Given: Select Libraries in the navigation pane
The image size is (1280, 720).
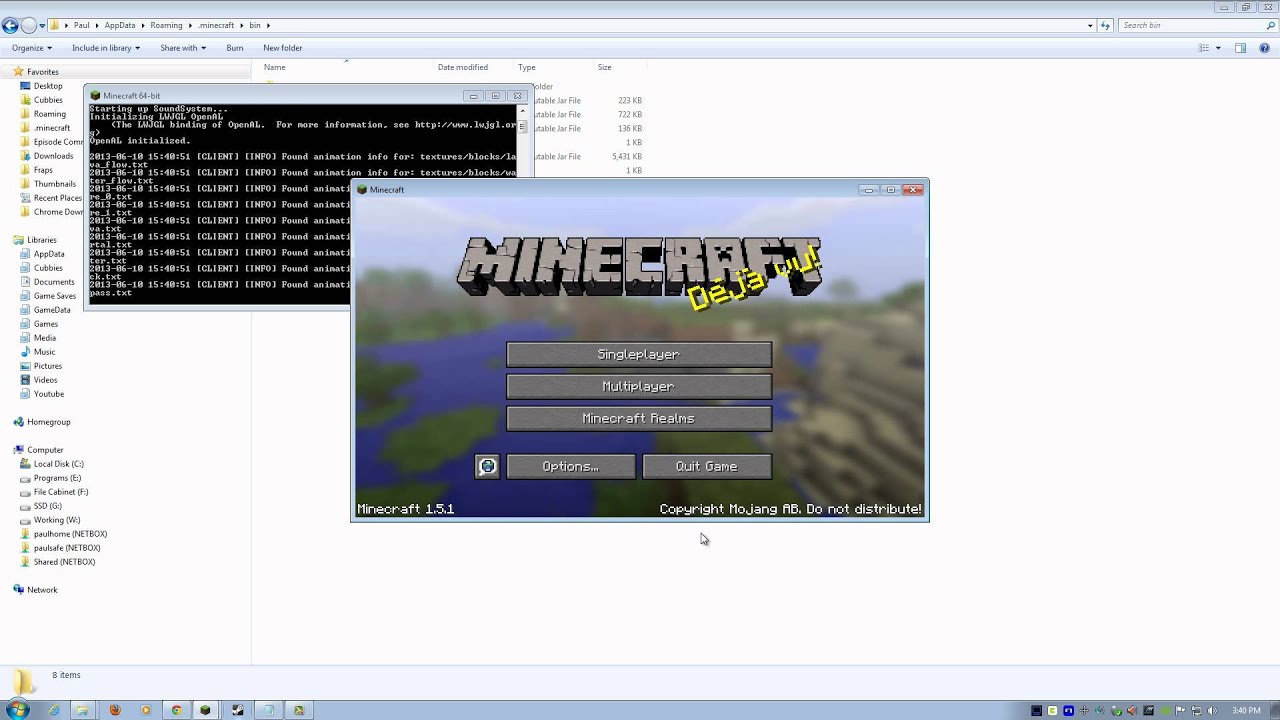Looking at the screenshot, I should point(41,240).
